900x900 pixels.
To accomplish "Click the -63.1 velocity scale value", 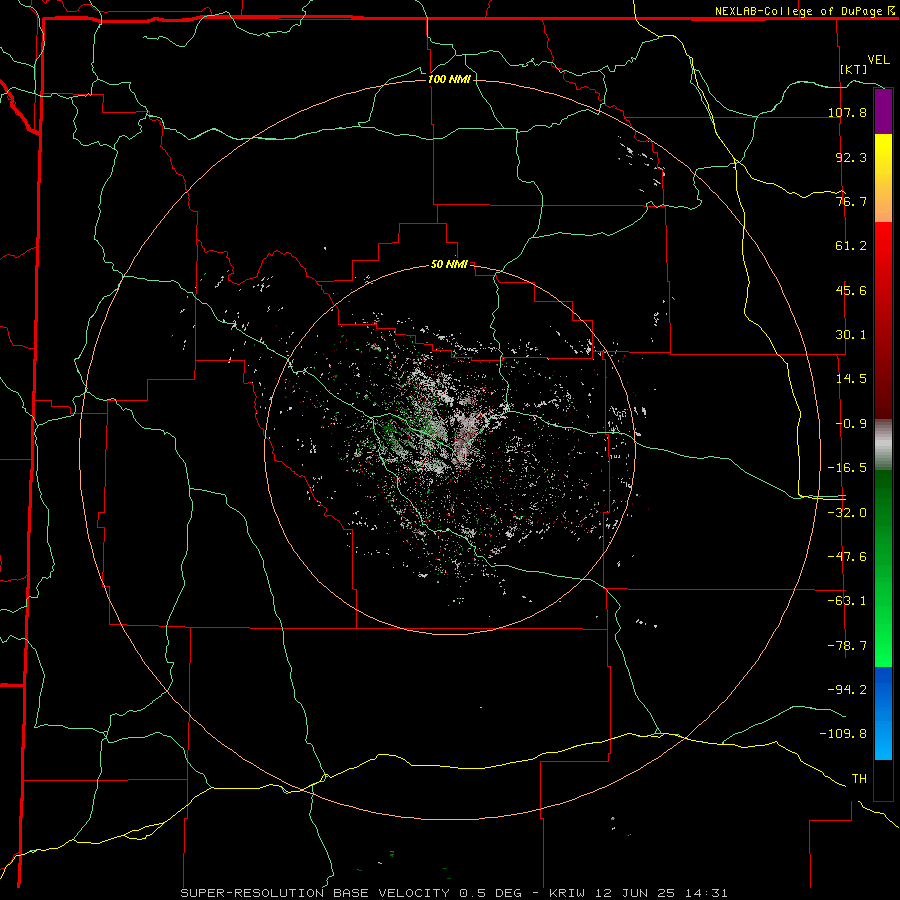I will [848, 601].
